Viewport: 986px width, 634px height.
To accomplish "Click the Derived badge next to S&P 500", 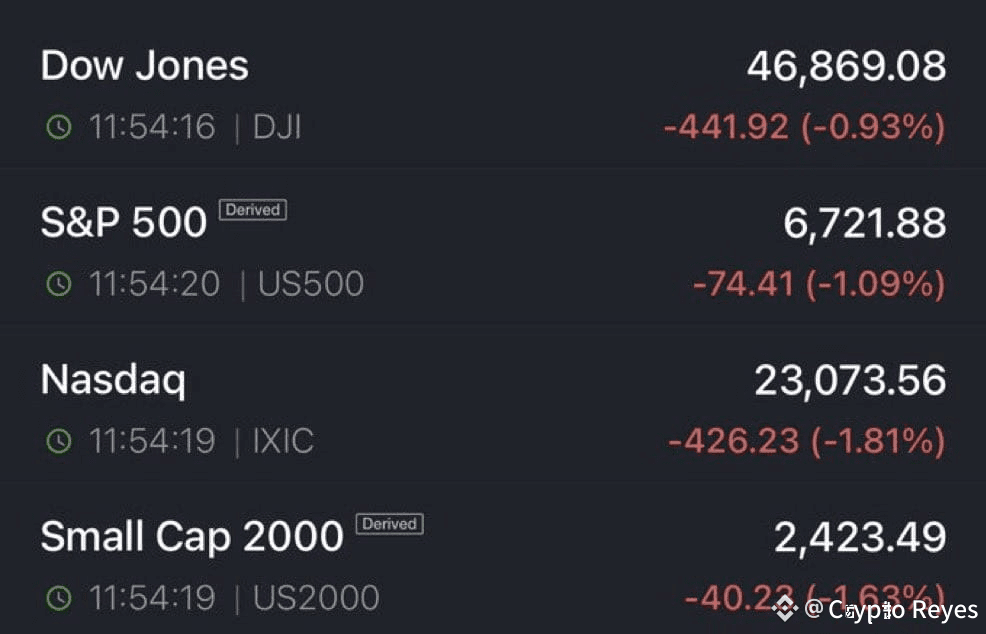I will 253,210.
